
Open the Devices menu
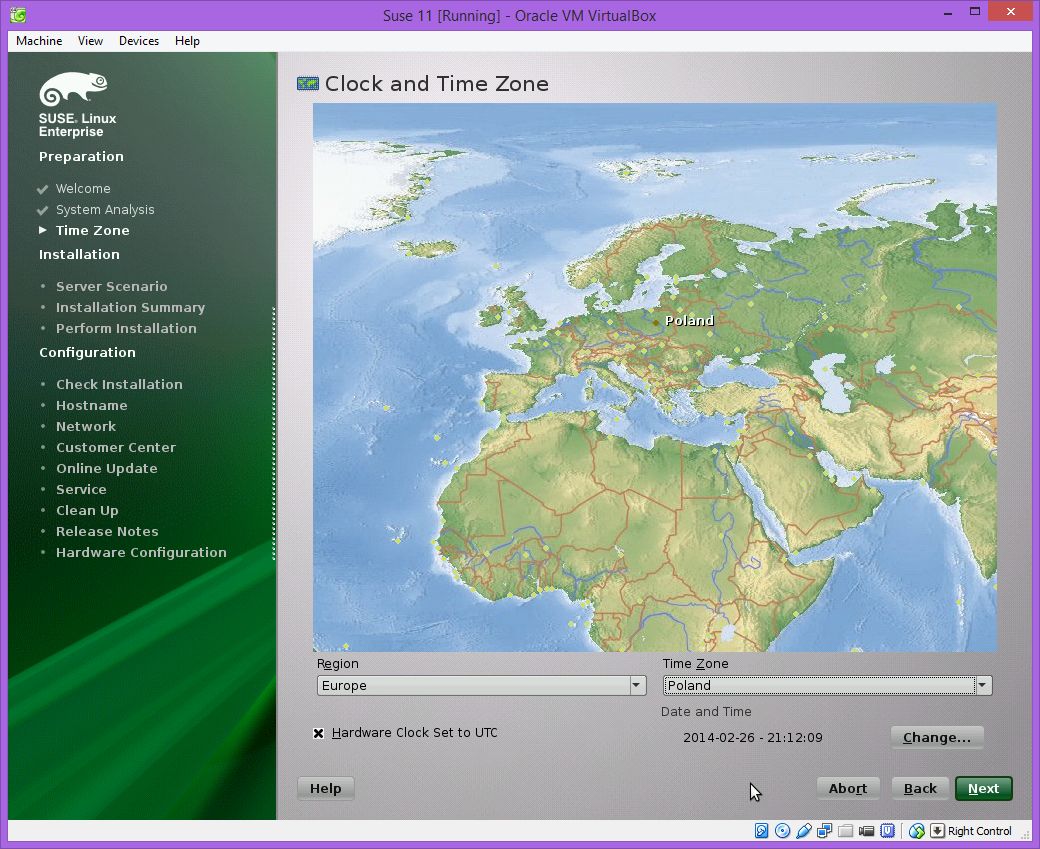139,40
